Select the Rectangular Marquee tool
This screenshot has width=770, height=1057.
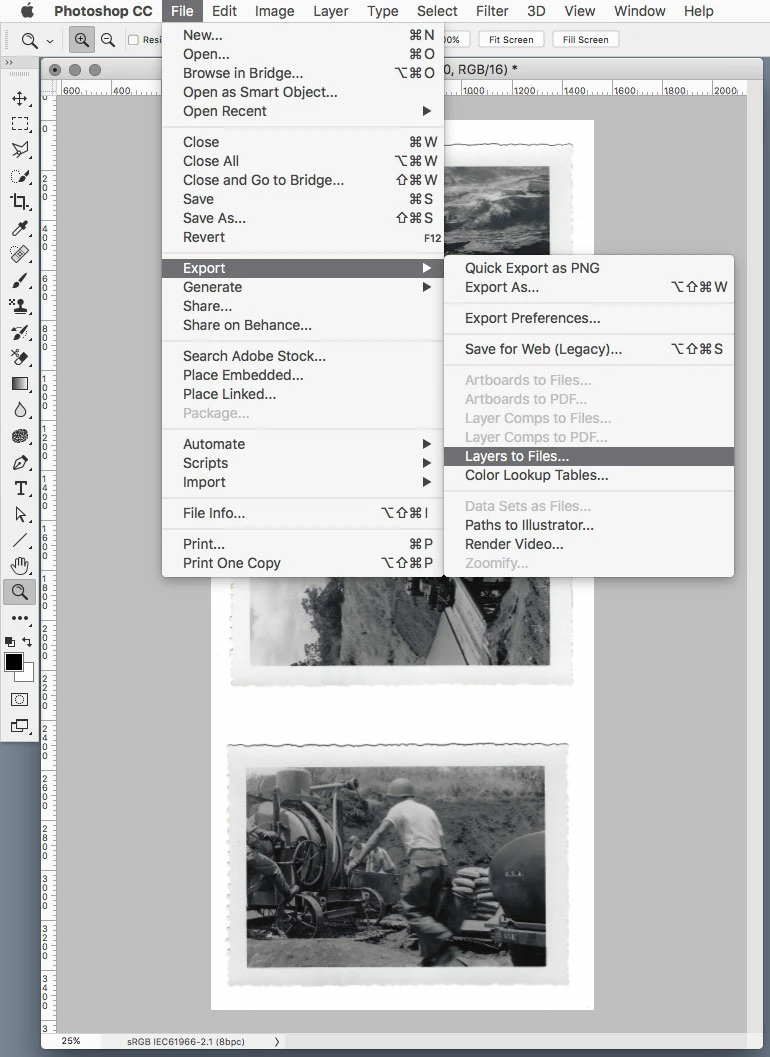(x=20, y=124)
